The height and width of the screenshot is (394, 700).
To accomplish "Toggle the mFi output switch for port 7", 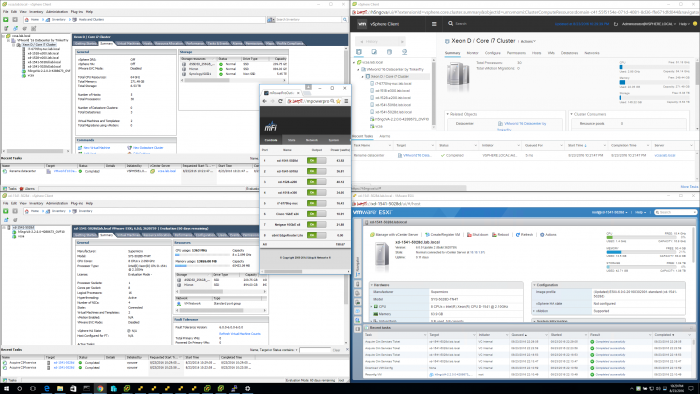I will click(316, 224).
